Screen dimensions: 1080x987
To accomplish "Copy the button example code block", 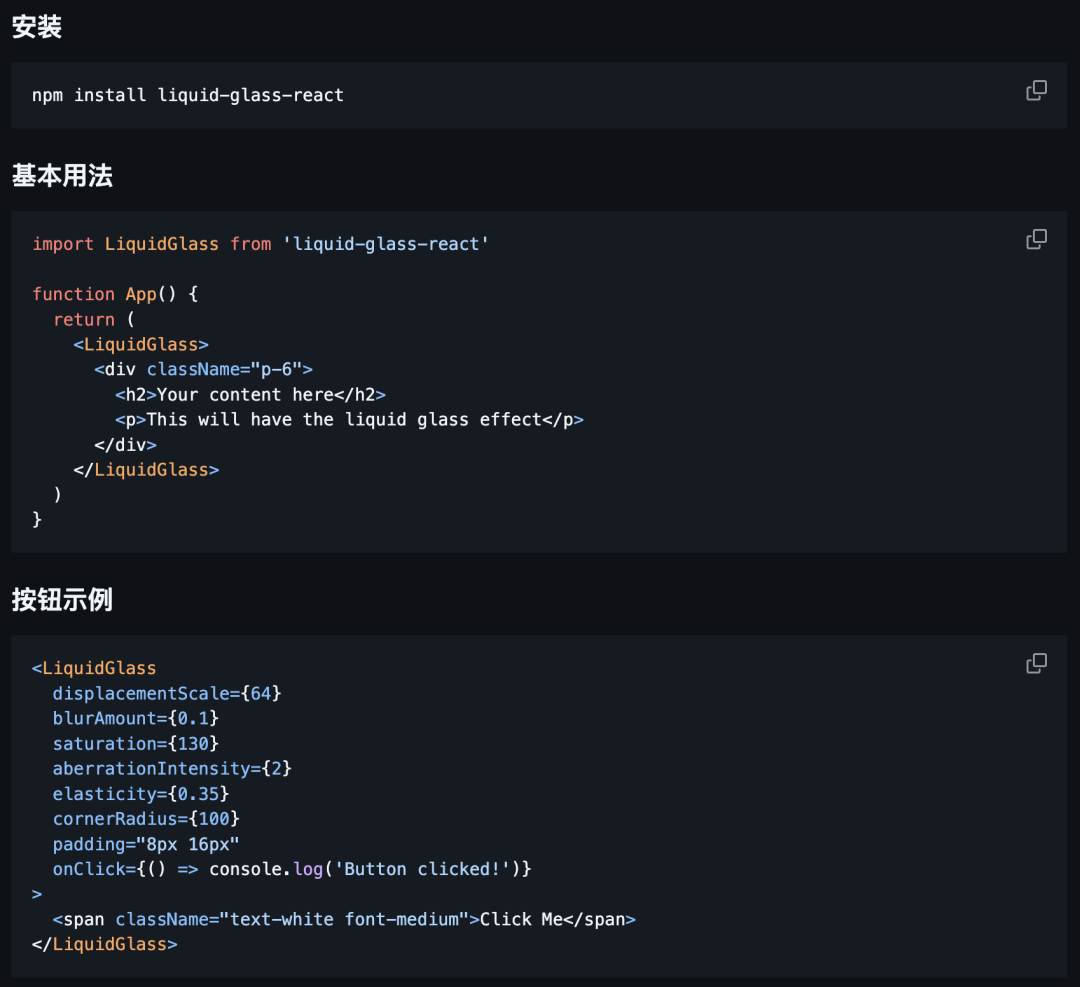I will pos(1036,663).
